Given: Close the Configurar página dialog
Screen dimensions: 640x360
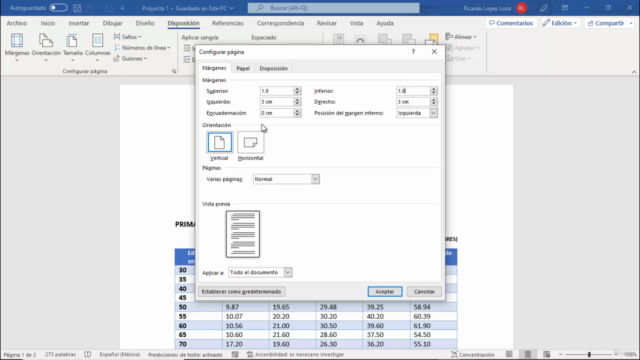Looking at the screenshot, I should [434, 52].
